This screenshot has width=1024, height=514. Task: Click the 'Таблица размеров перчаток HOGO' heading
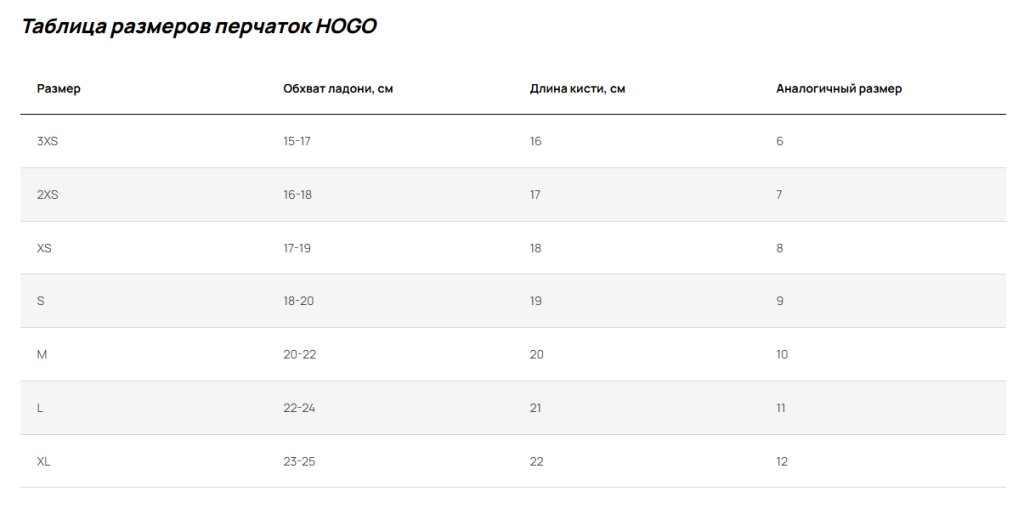tap(199, 27)
